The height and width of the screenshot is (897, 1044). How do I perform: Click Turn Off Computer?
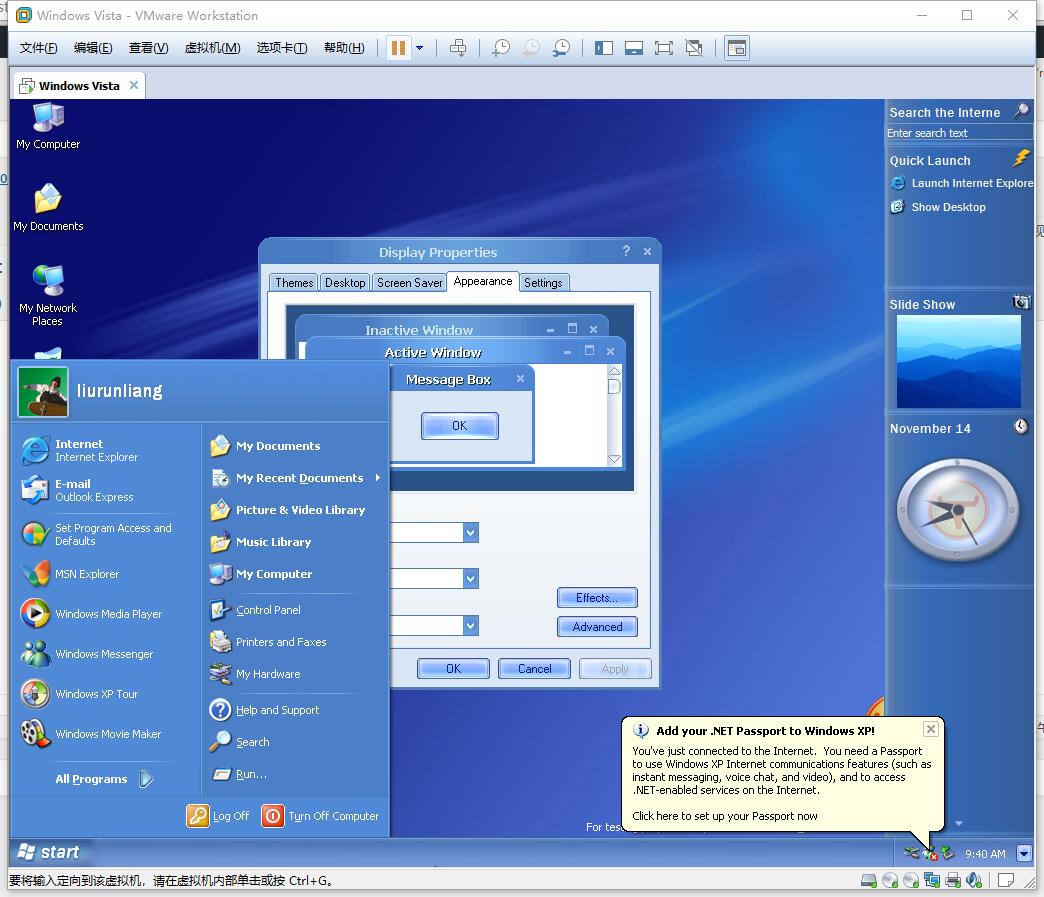(x=320, y=816)
